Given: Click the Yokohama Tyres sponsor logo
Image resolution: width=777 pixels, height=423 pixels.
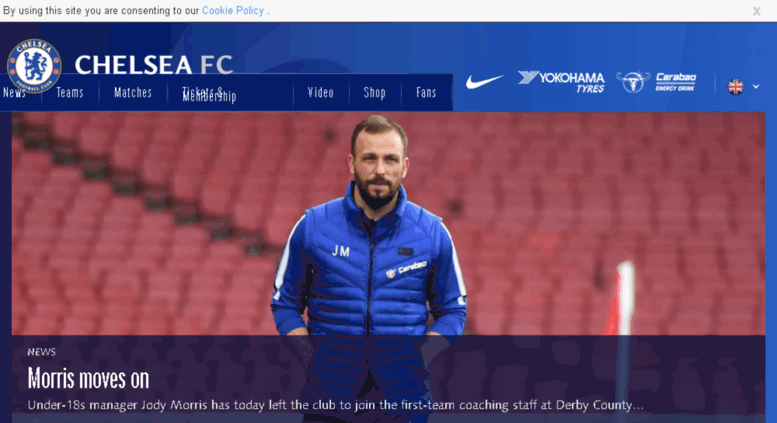Looking at the screenshot, I should click(561, 82).
